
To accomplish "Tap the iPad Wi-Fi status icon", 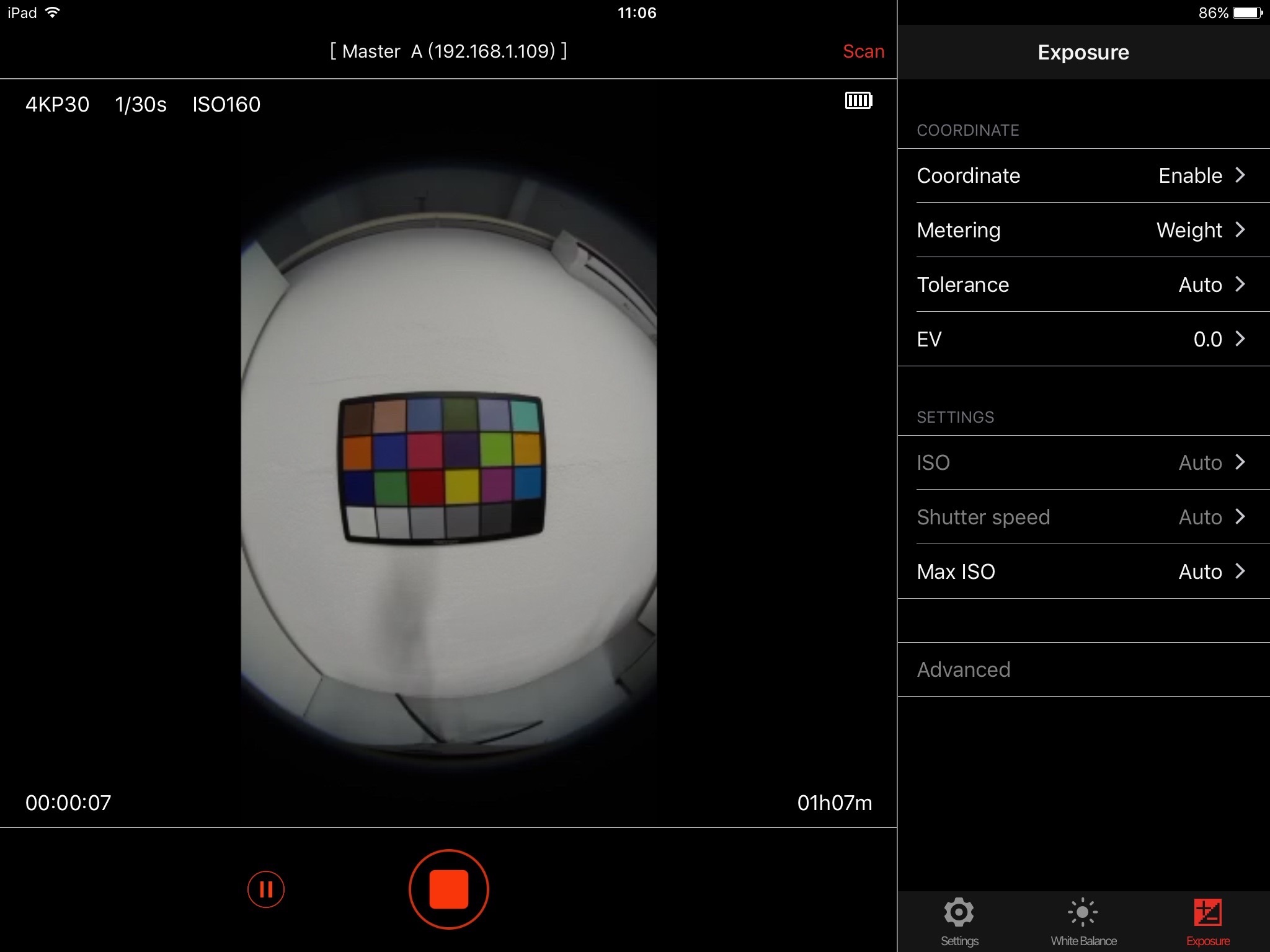I will click(x=53, y=12).
